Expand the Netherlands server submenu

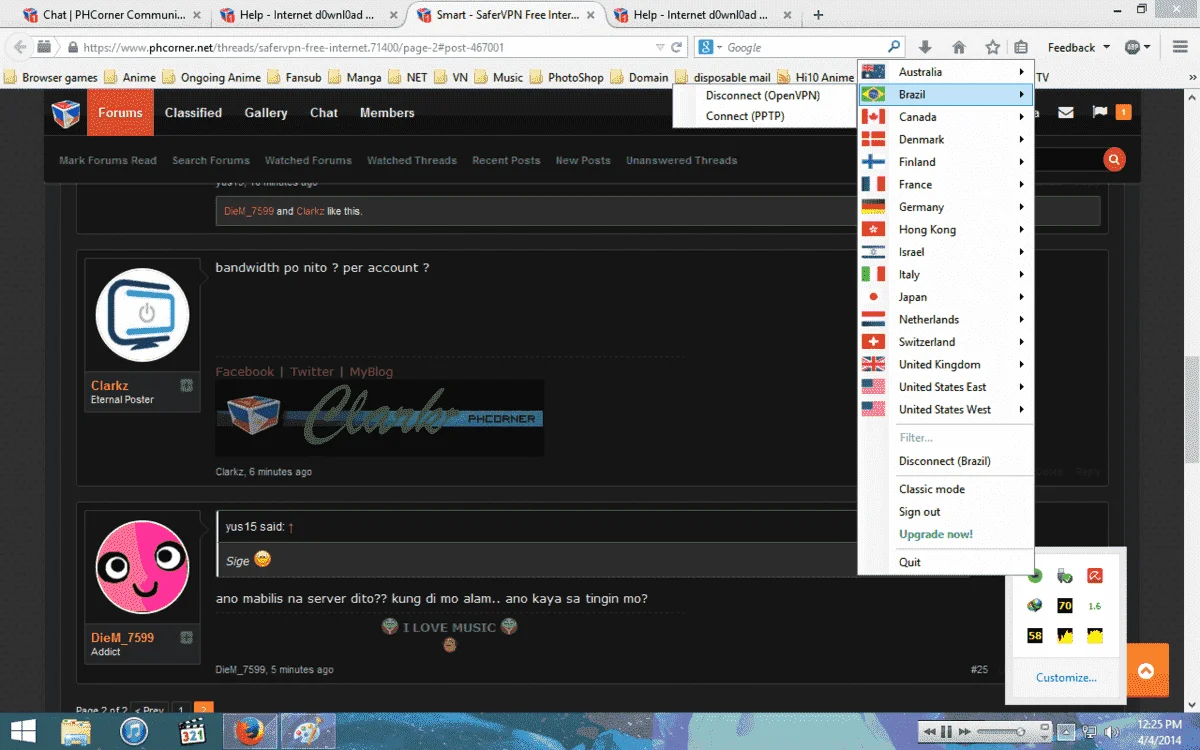pos(945,319)
